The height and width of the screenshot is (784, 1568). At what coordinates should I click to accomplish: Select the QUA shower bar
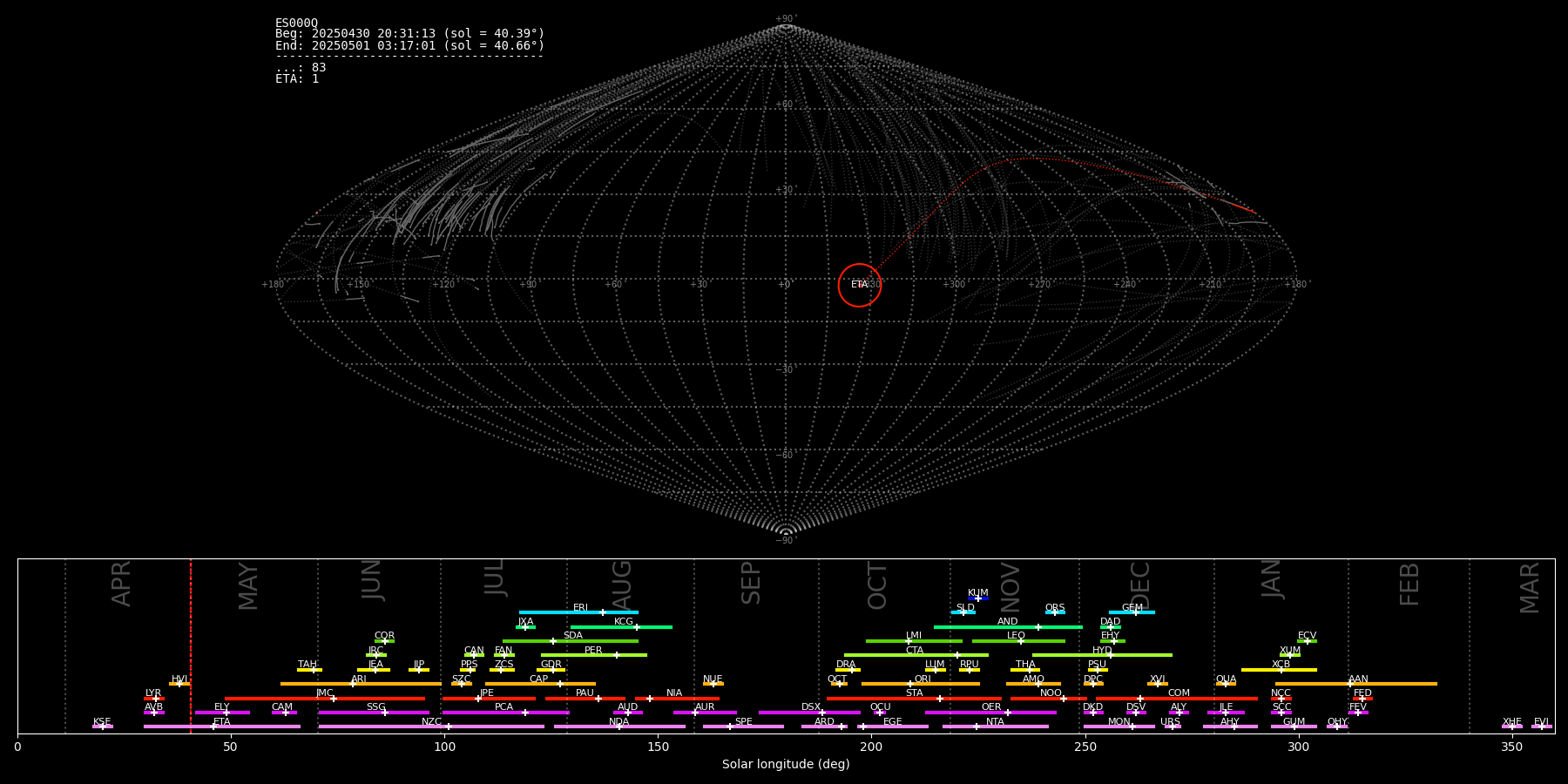pos(1226,684)
